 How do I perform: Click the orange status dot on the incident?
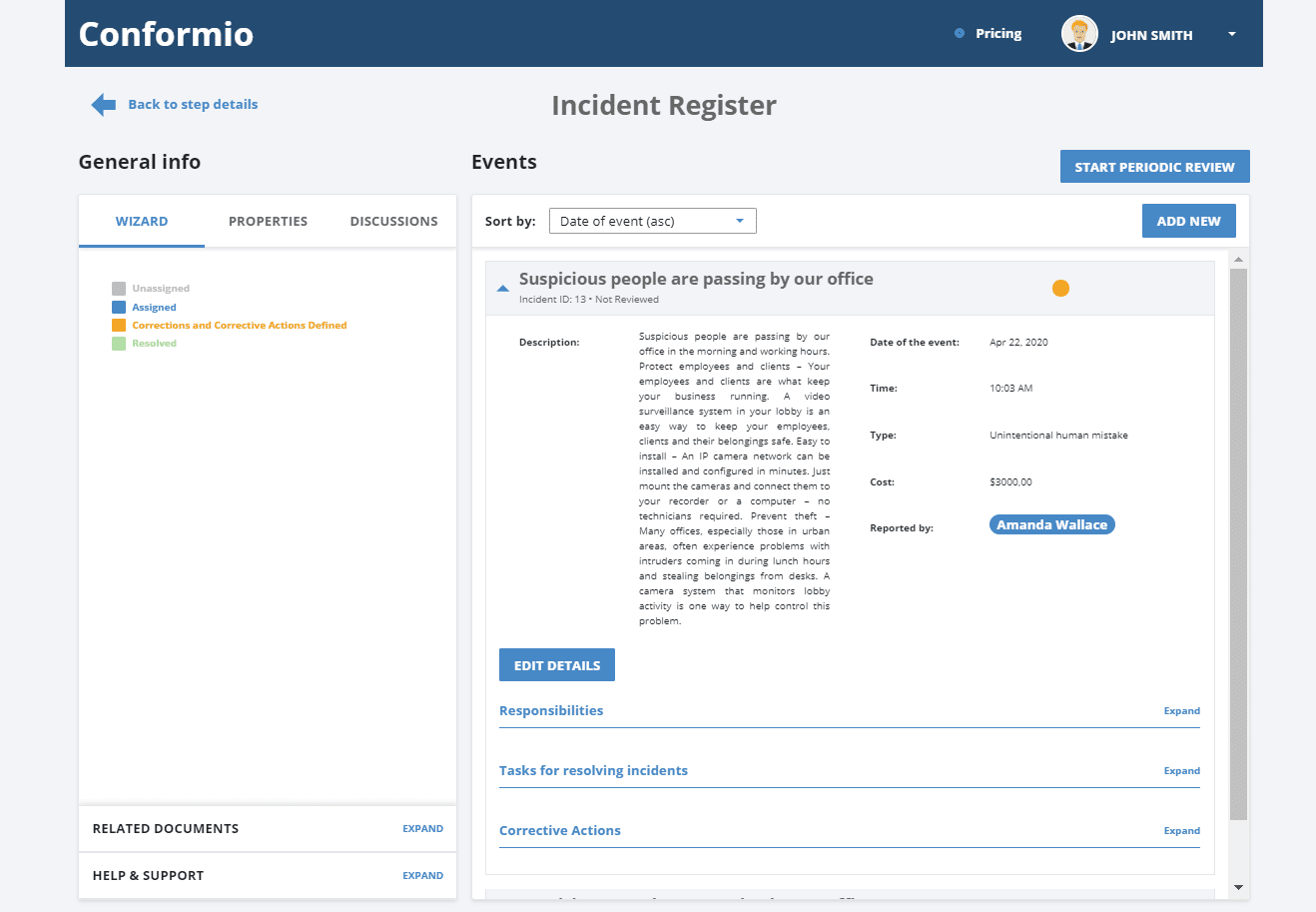[x=1060, y=287]
